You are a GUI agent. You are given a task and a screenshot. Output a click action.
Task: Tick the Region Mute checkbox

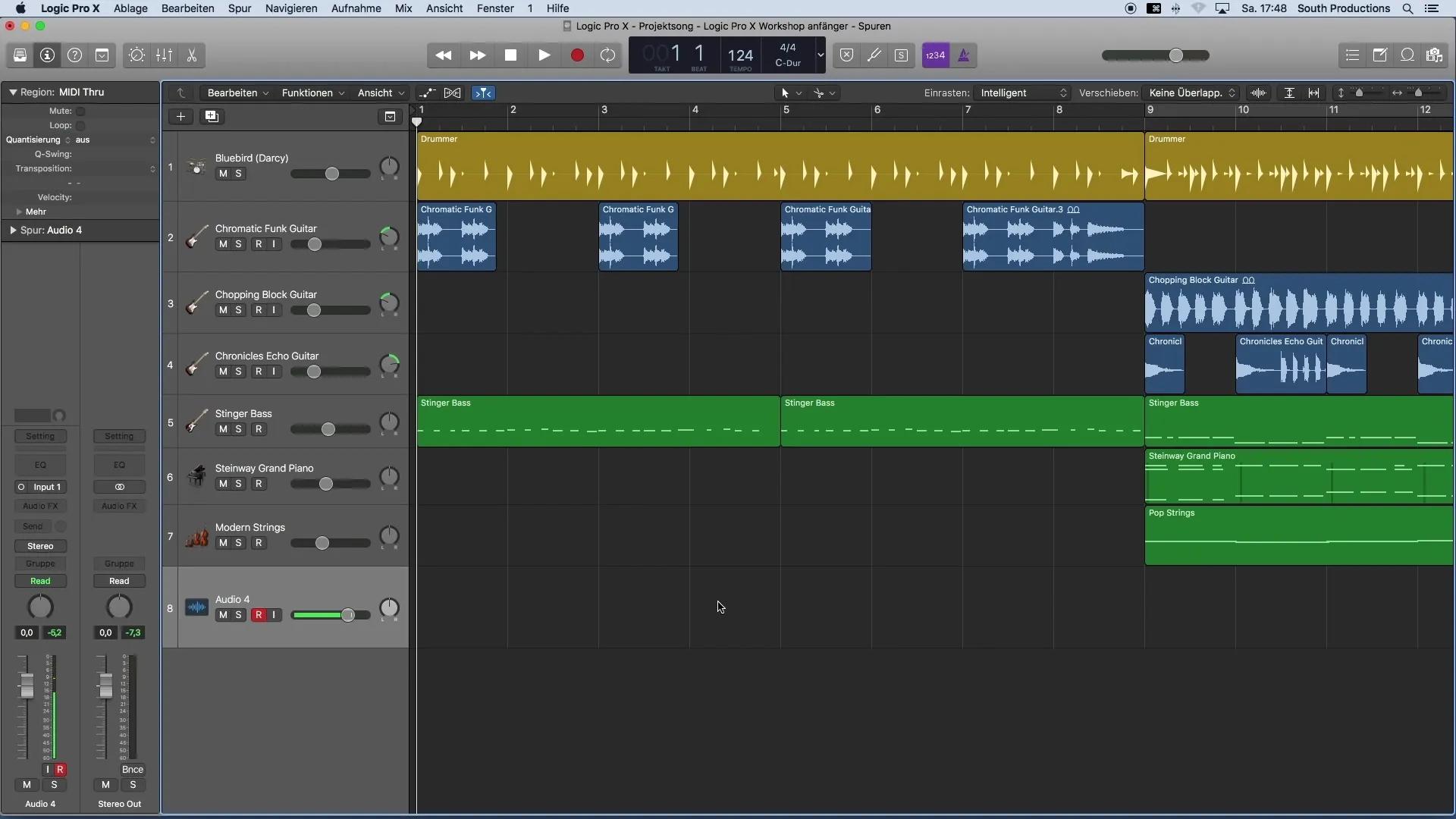coord(80,111)
